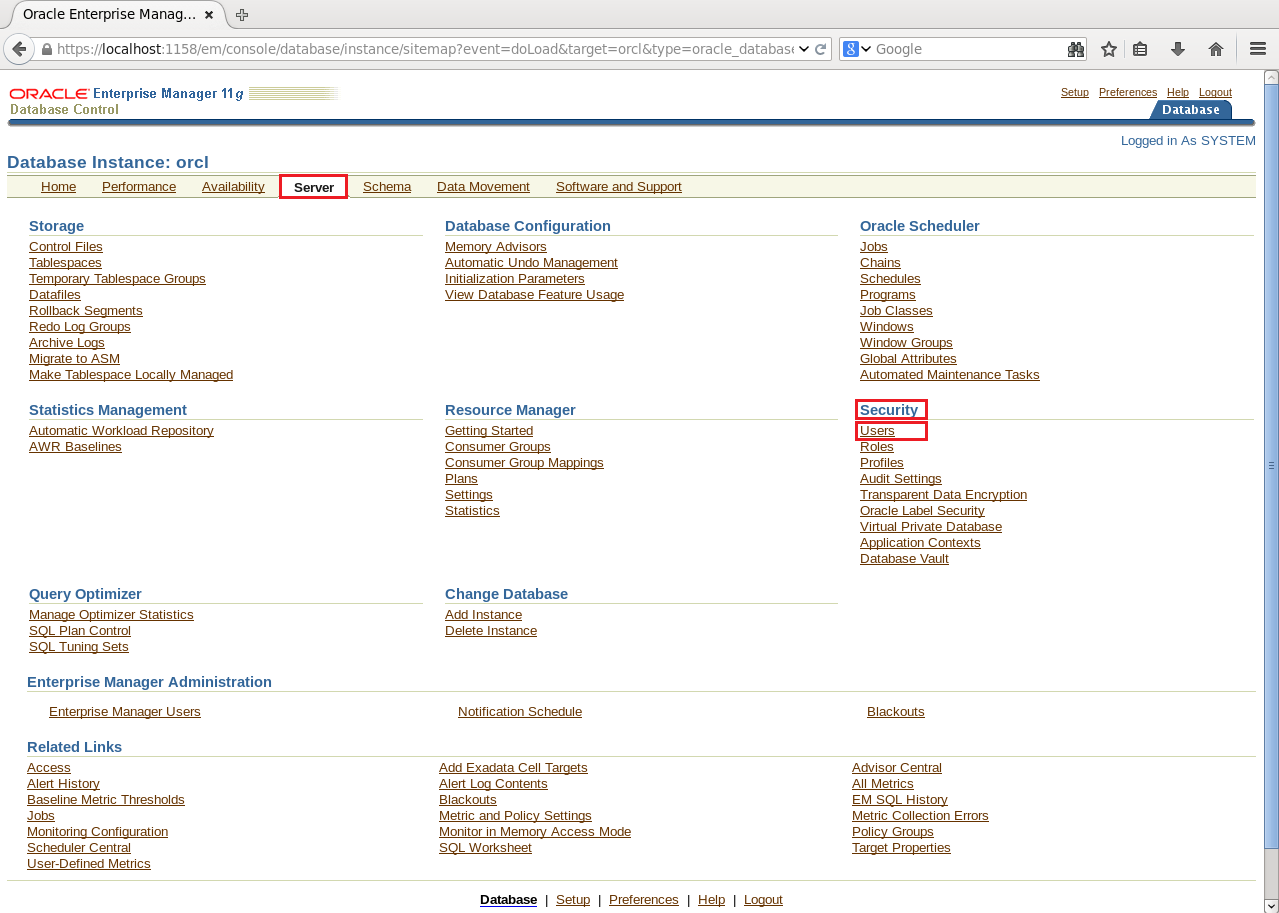Open Resource Manager Getting Started
Viewport: 1279px width, 913px height.
[489, 431]
